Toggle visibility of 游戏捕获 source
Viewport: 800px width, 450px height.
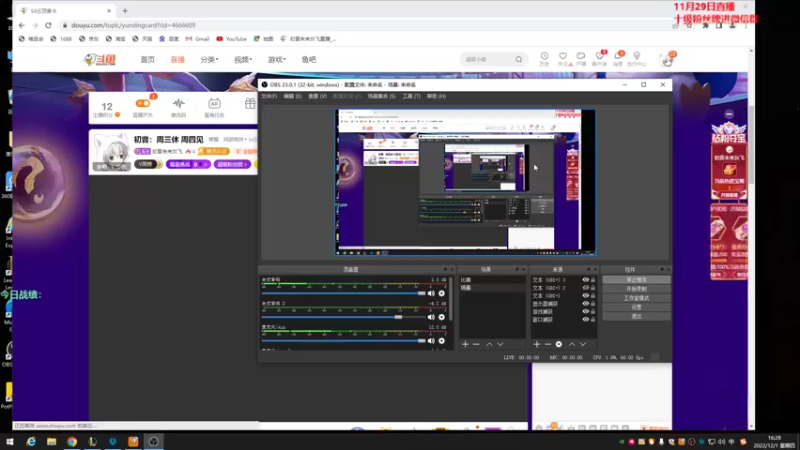586,311
